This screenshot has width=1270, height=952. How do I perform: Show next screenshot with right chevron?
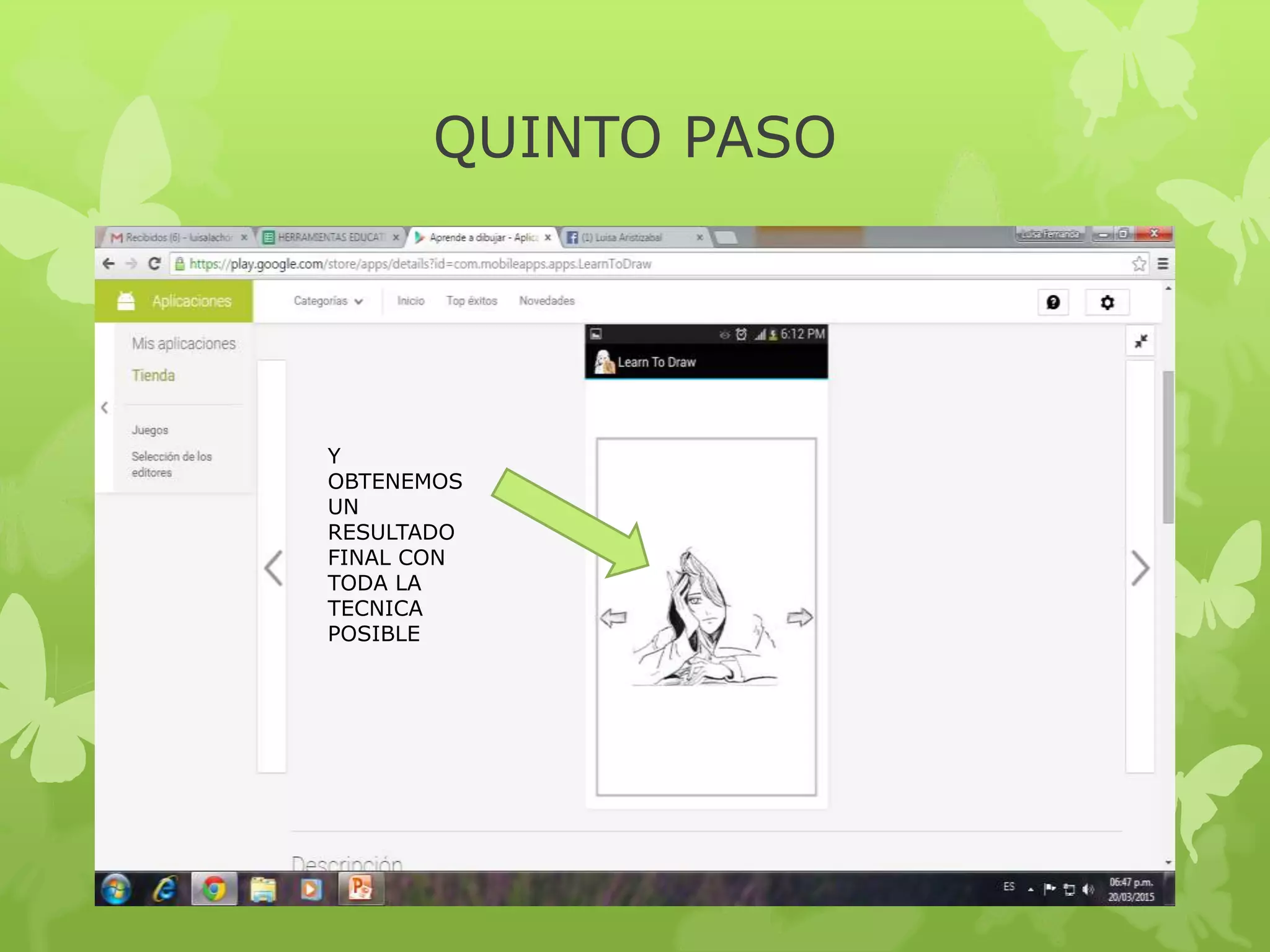(x=1140, y=567)
